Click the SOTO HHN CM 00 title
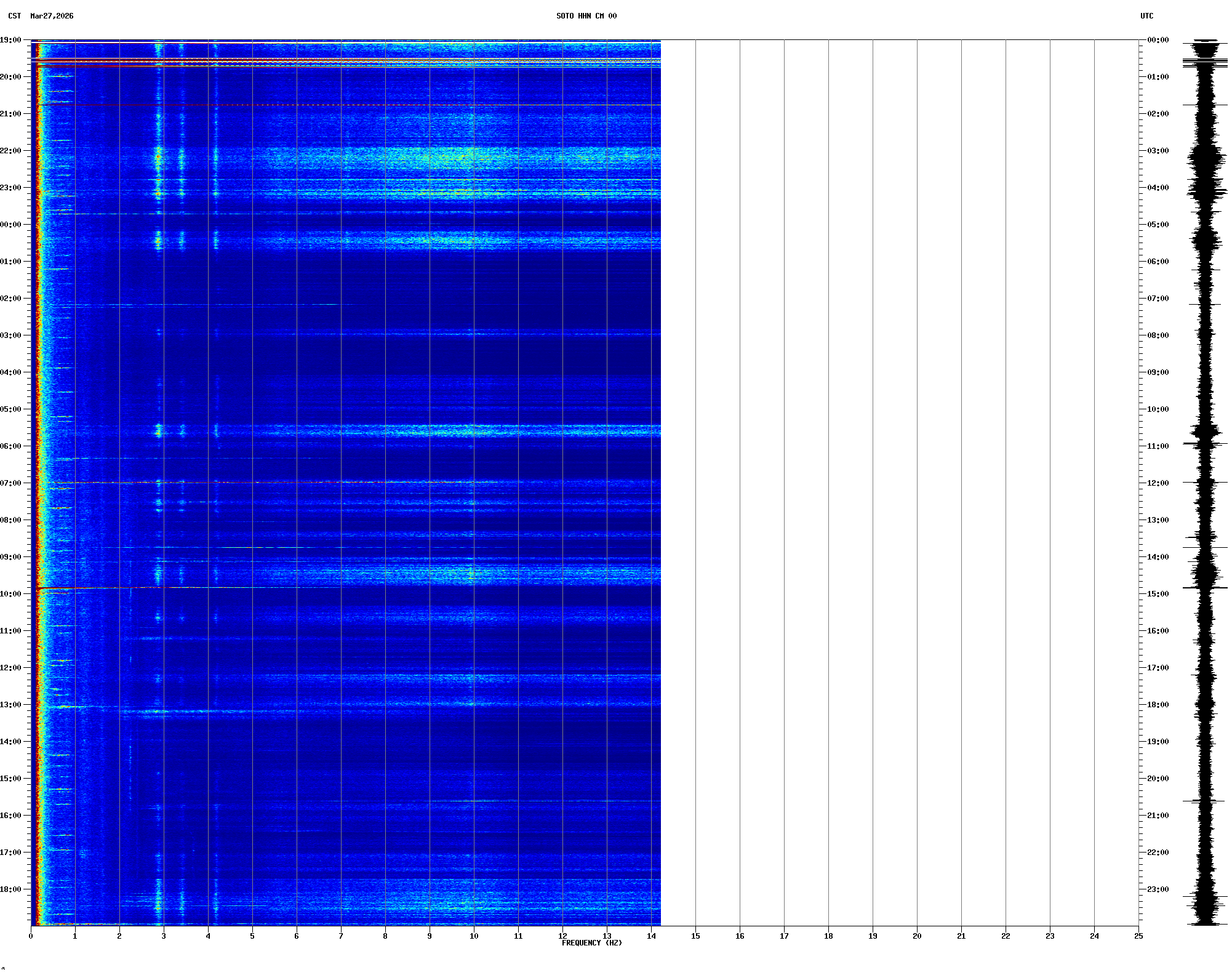Image resolution: width=1232 pixels, height=975 pixels. coord(586,16)
